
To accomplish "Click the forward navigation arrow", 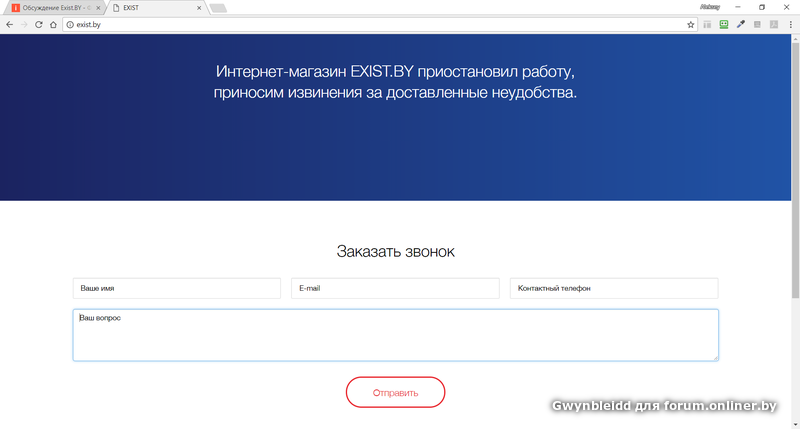I will point(24,24).
